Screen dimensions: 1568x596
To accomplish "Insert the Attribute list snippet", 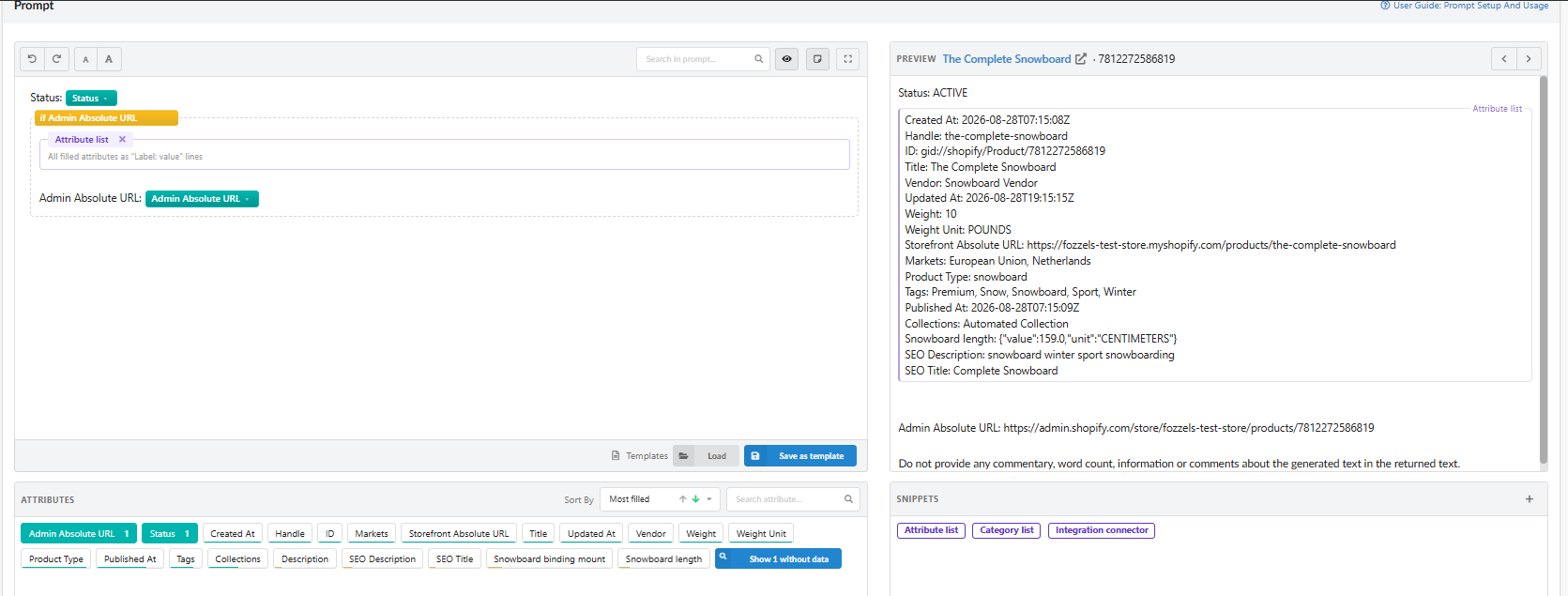I will [x=932, y=530].
